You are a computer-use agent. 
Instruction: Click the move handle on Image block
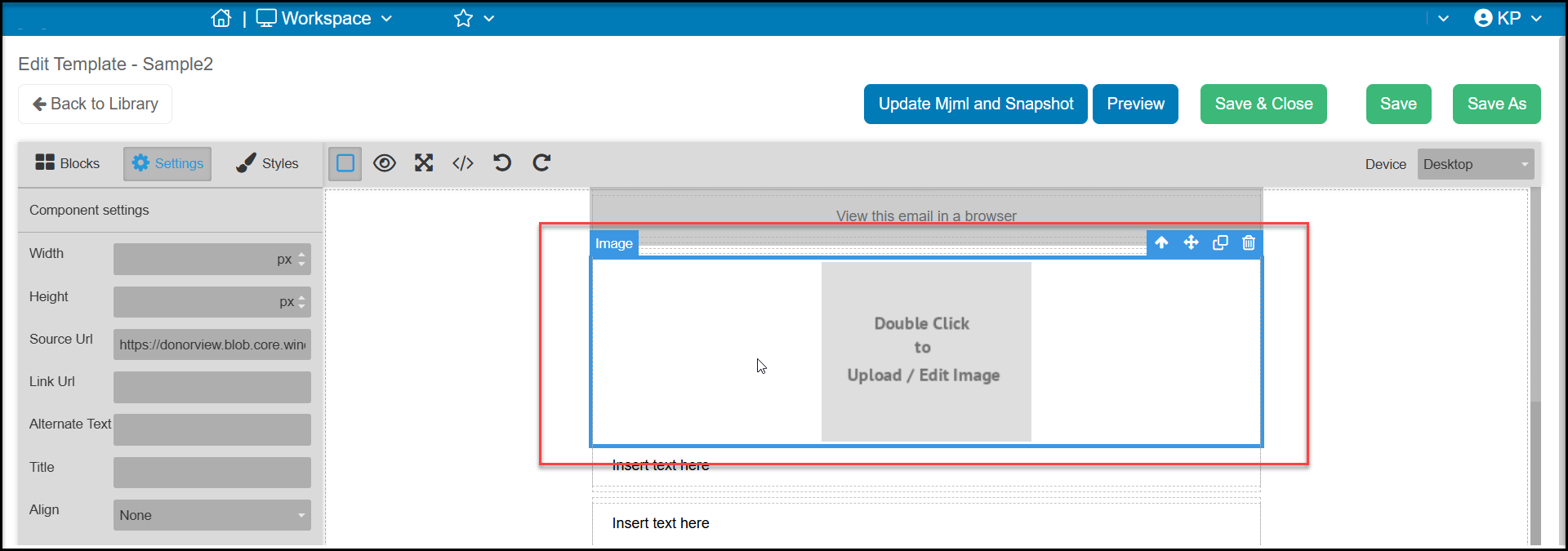coord(1191,242)
